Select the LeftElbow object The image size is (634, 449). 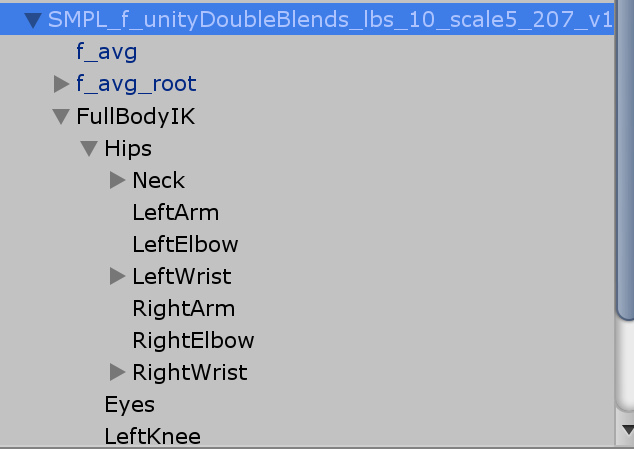tap(185, 244)
